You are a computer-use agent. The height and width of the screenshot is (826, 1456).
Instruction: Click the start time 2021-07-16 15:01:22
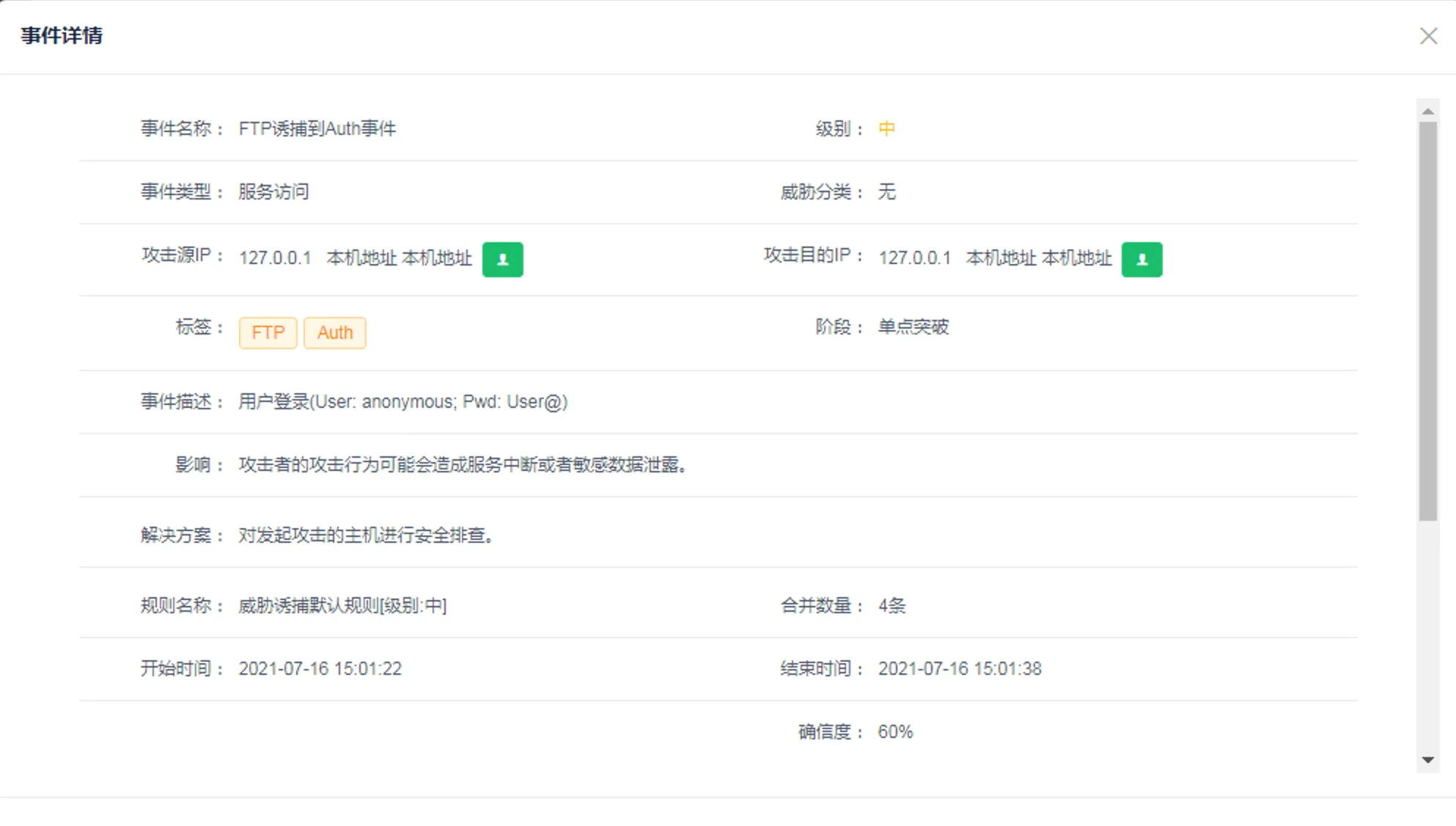click(320, 669)
